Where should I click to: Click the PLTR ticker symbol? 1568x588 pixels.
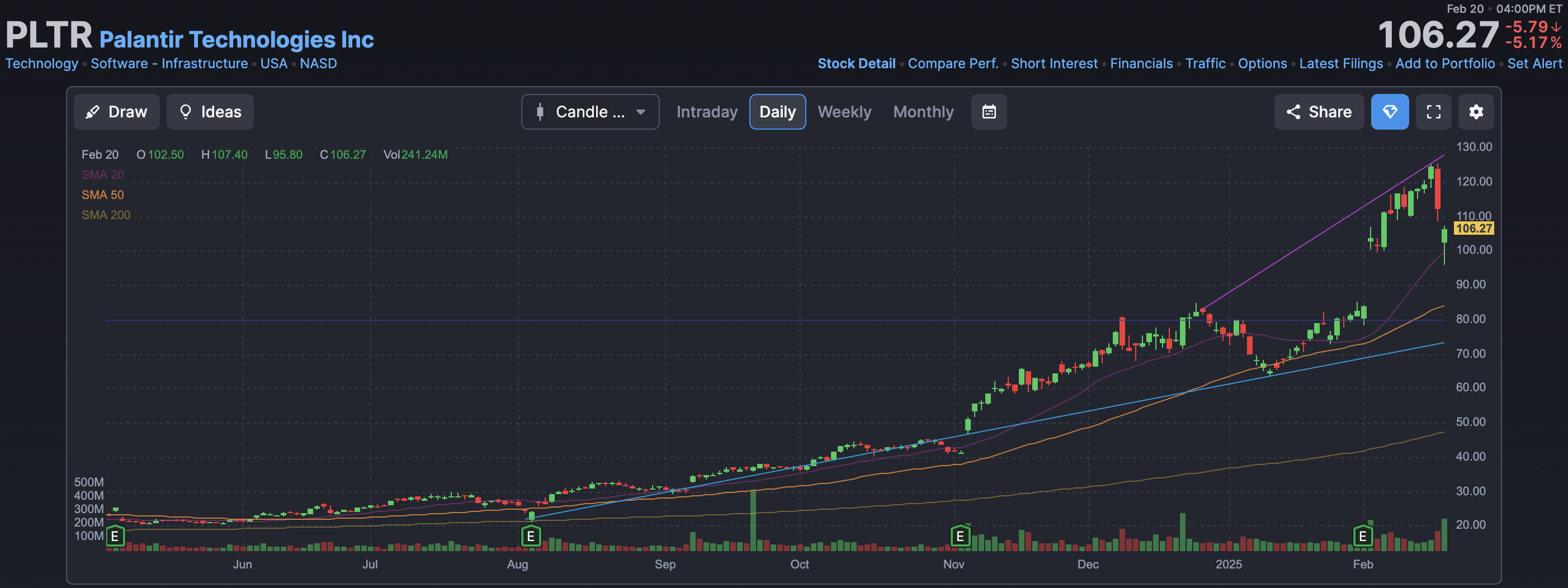49,35
